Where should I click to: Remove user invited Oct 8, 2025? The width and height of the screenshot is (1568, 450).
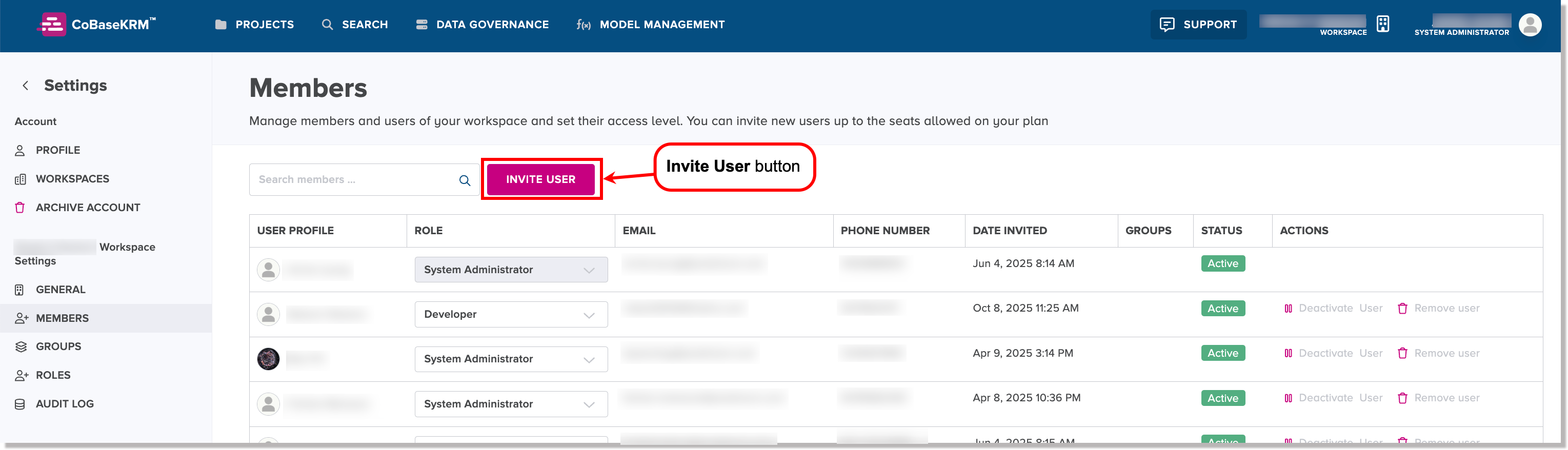[1438, 309]
